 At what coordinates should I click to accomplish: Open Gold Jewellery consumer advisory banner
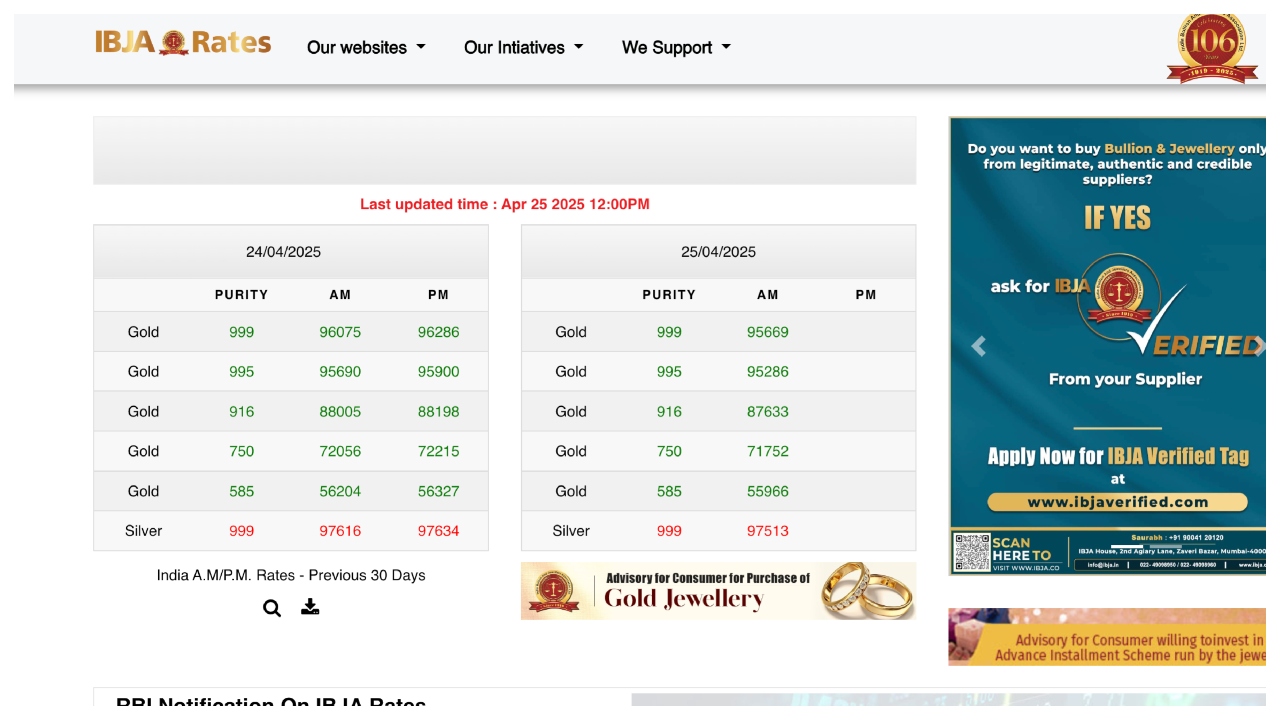point(718,591)
